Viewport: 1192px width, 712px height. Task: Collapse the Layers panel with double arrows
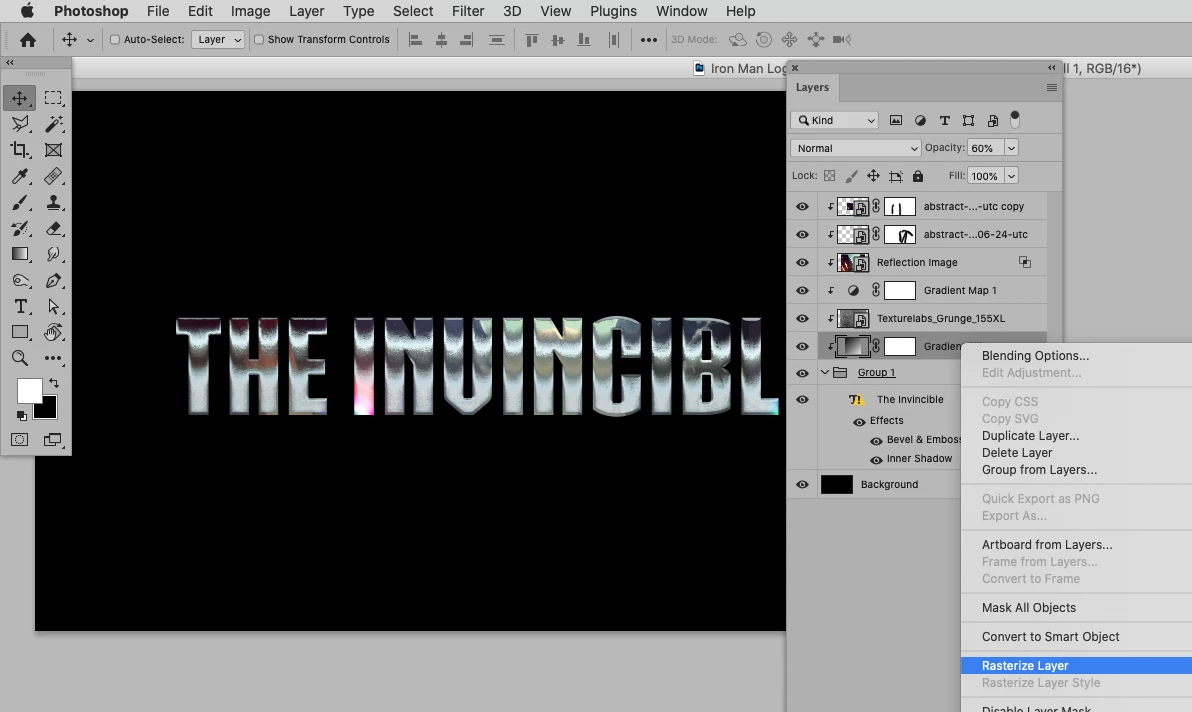(1051, 68)
